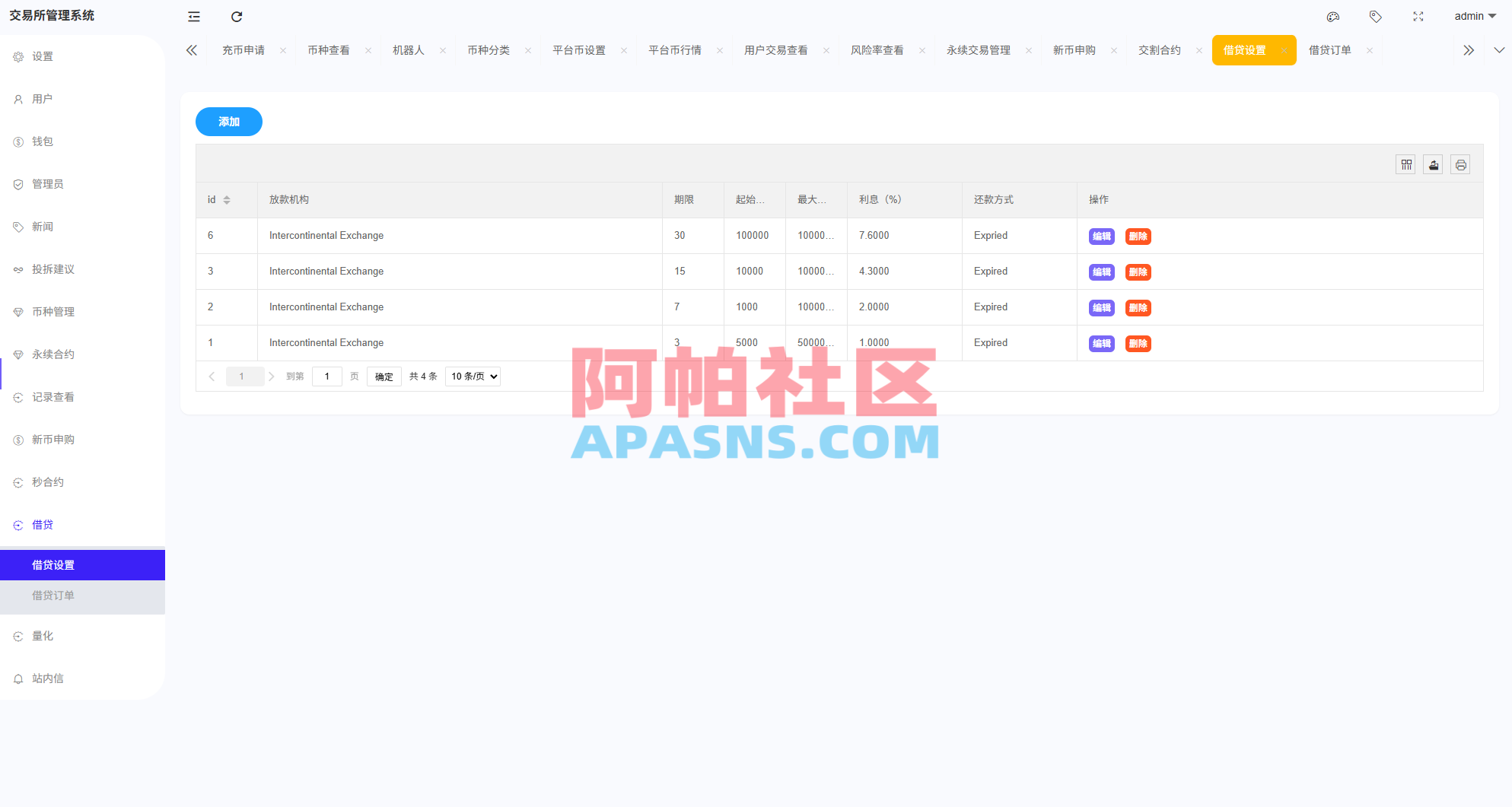Refresh the page using the reload icon
Image resolution: width=1512 pixels, height=807 pixels.
pos(236,16)
